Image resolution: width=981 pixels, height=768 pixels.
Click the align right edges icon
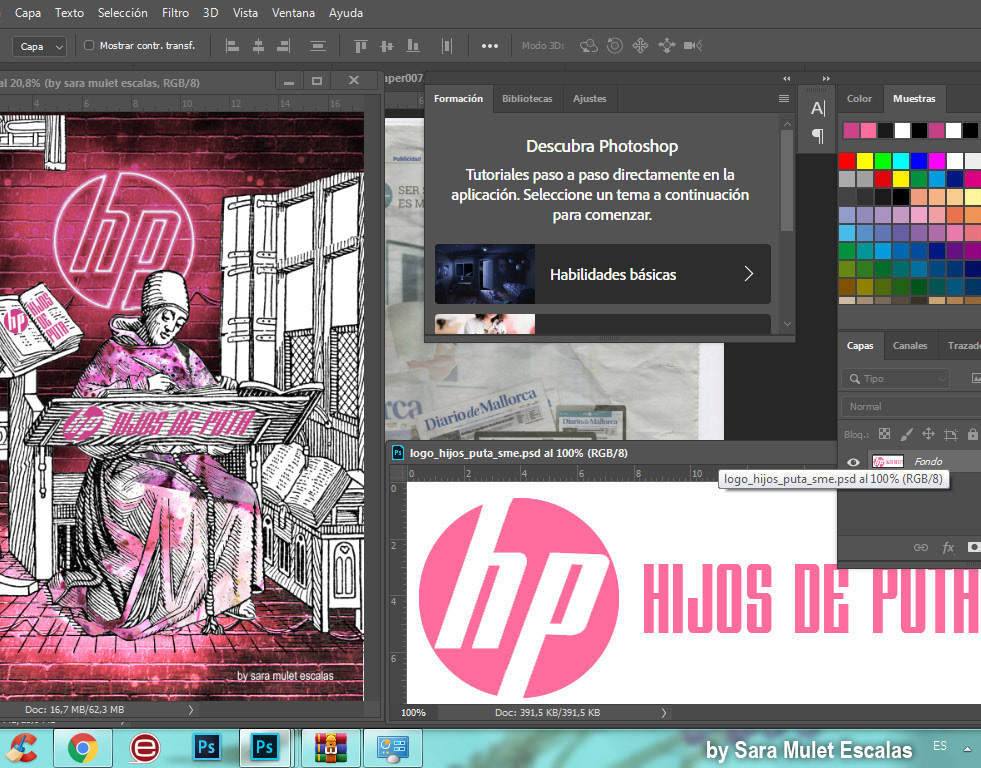283,46
